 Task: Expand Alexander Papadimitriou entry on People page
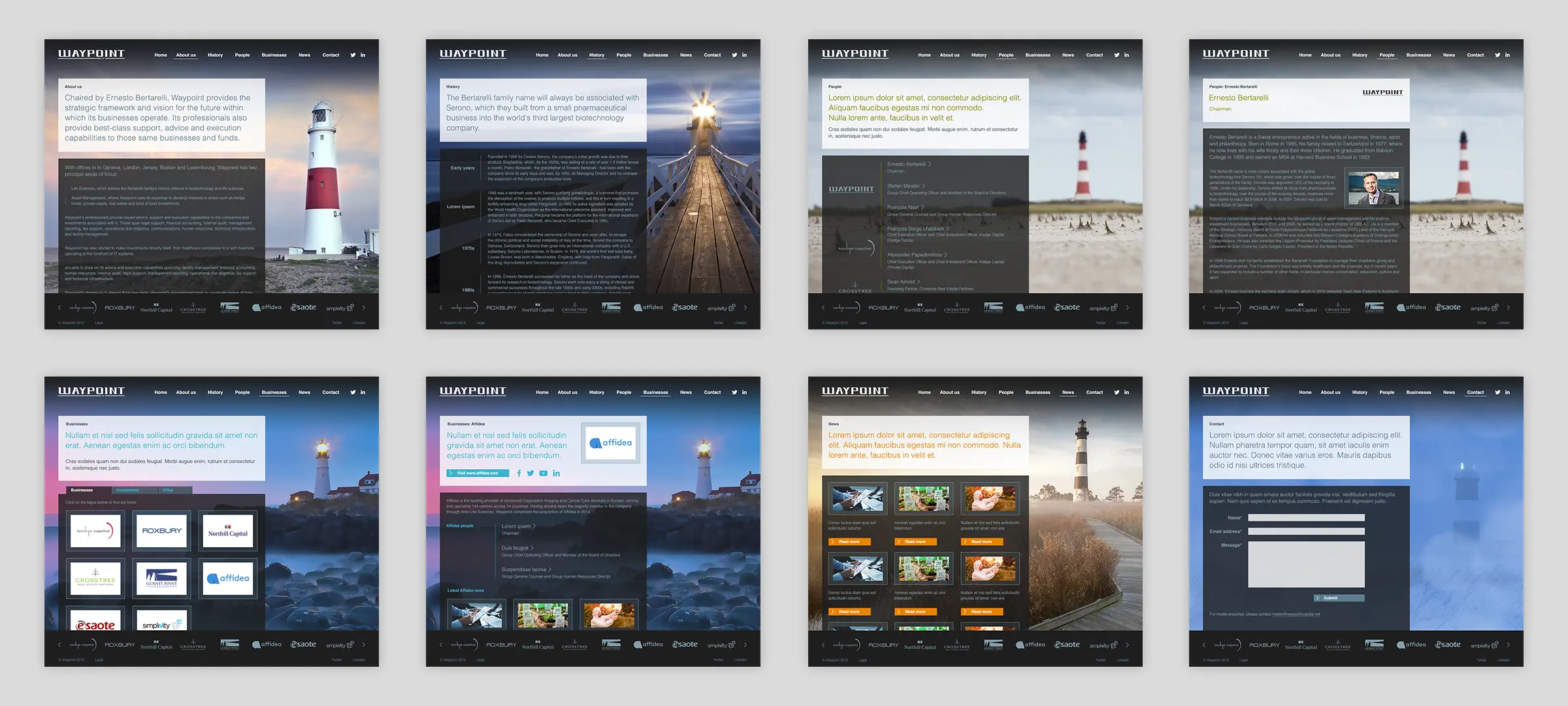click(x=945, y=255)
